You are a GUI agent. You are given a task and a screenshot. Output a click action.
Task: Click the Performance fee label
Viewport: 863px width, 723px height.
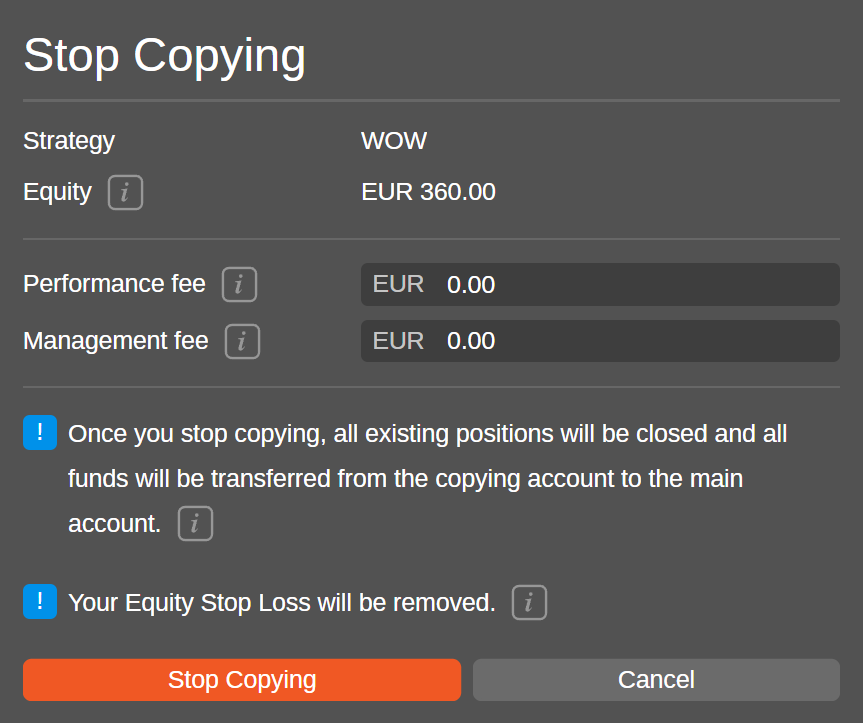click(114, 284)
